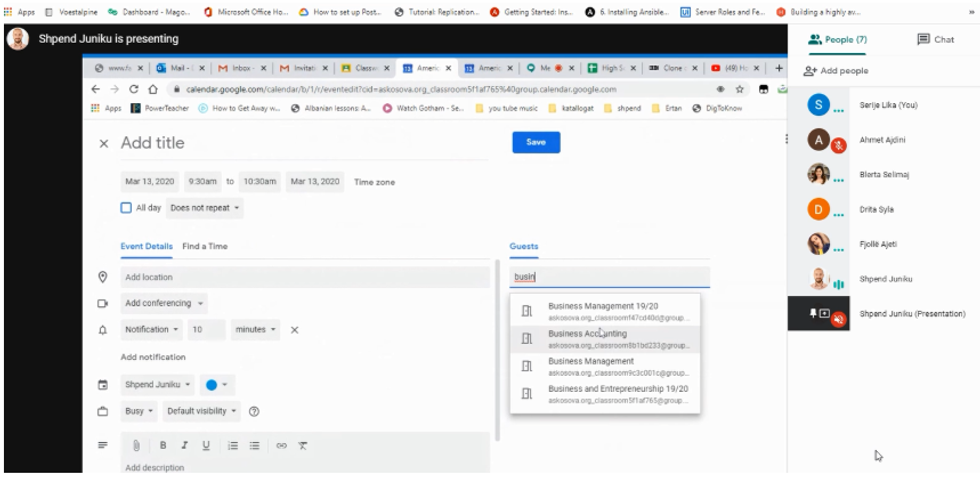Screen dimensions: 980x480
Task: Click the attach file paperclip icon
Action: point(136,445)
